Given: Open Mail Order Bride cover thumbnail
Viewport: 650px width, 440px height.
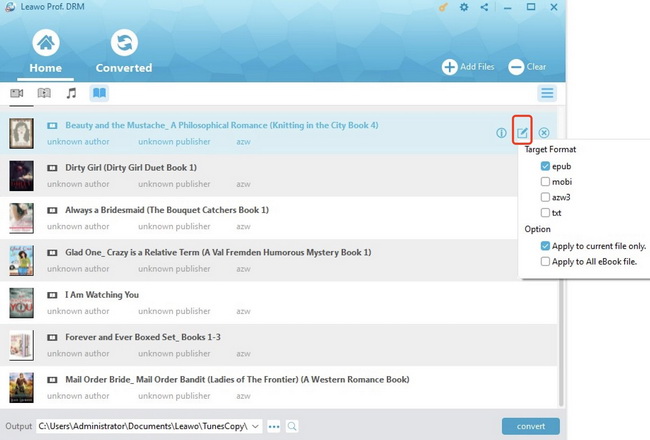Looking at the screenshot, I should tap(22, 387).
